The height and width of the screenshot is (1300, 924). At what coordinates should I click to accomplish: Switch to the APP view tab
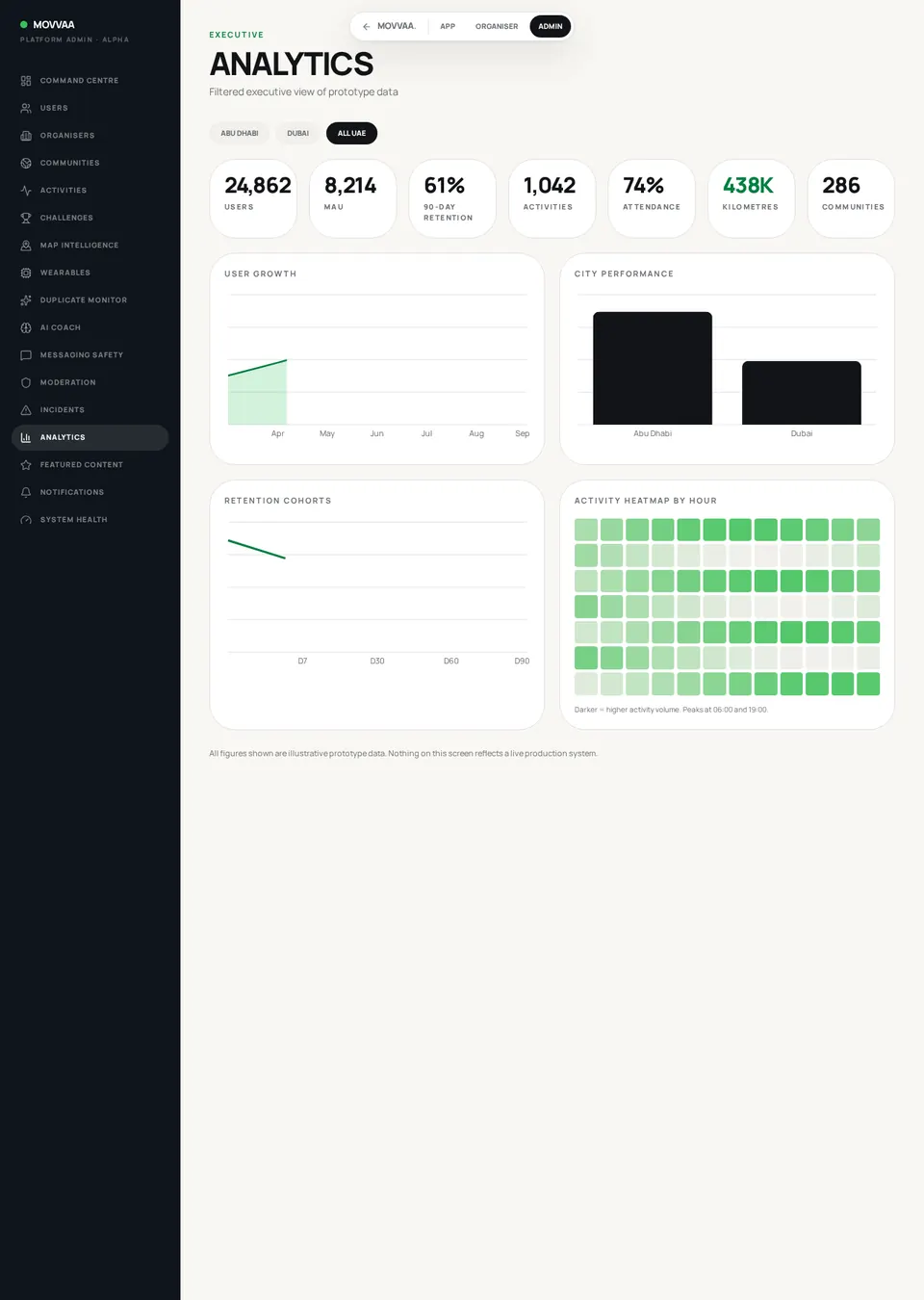pos(448,27)
